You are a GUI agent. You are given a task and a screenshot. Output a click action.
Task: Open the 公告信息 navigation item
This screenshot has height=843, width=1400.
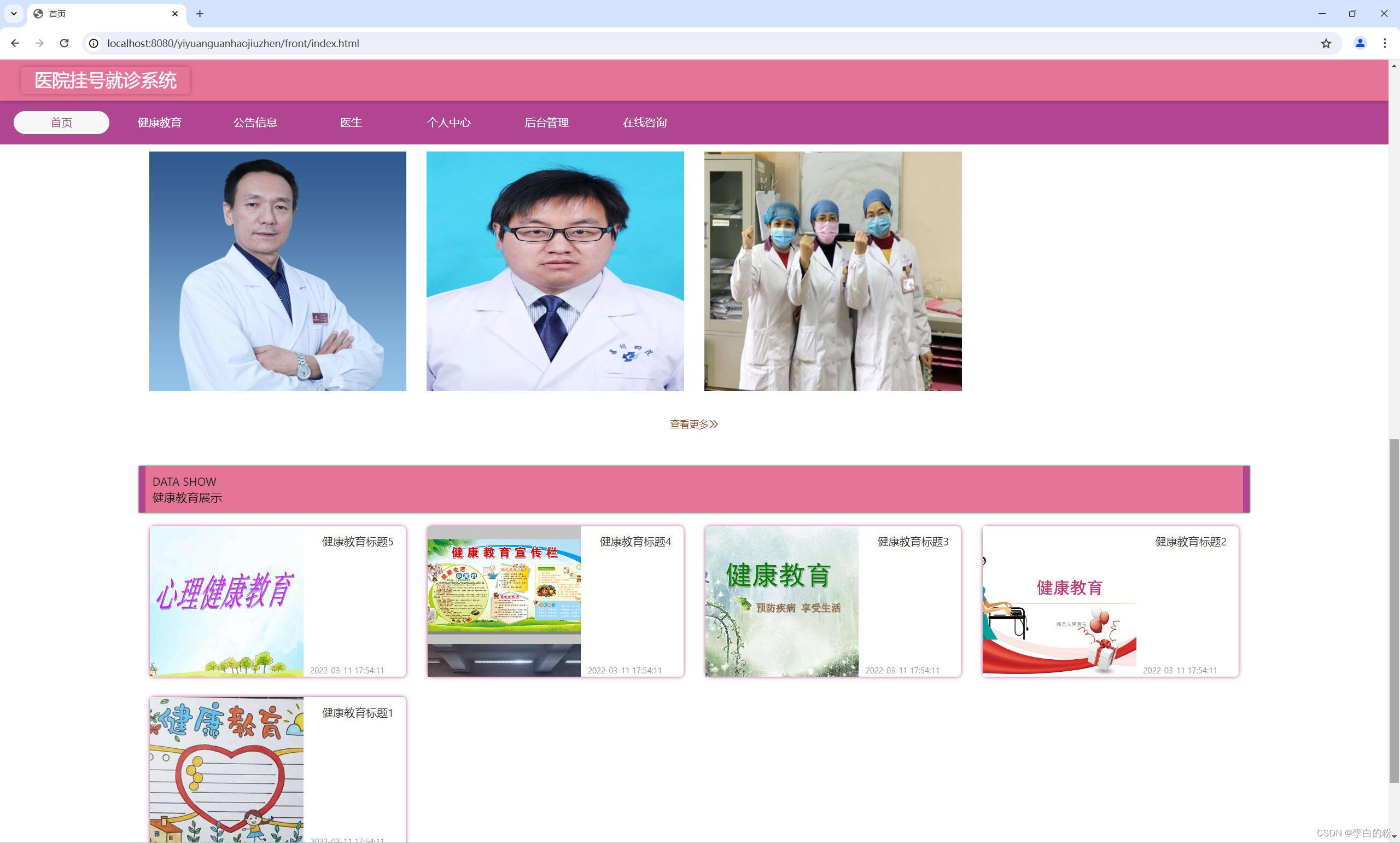(255, 123)
